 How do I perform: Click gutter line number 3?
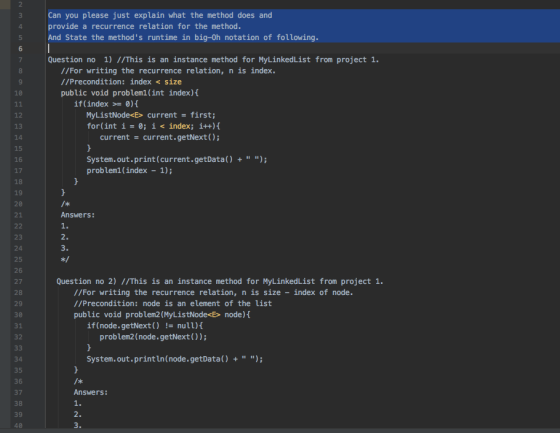tap(20, 15)
